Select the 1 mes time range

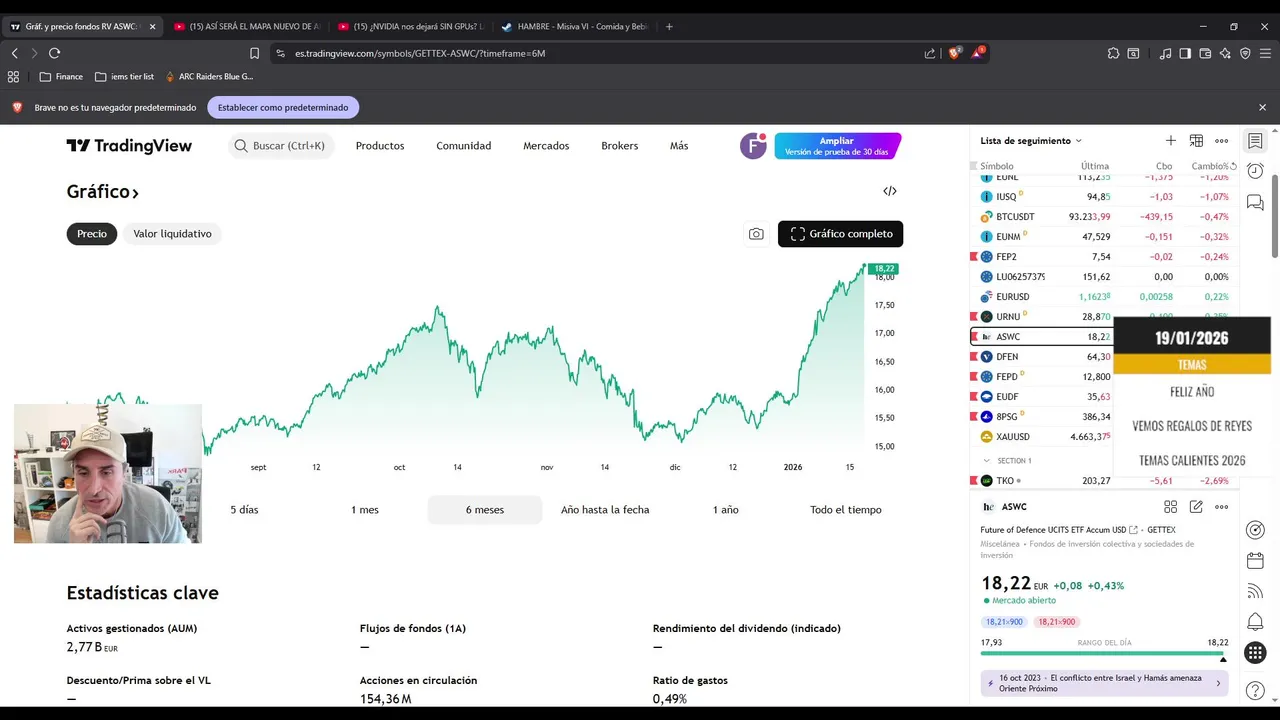[365, 510]
